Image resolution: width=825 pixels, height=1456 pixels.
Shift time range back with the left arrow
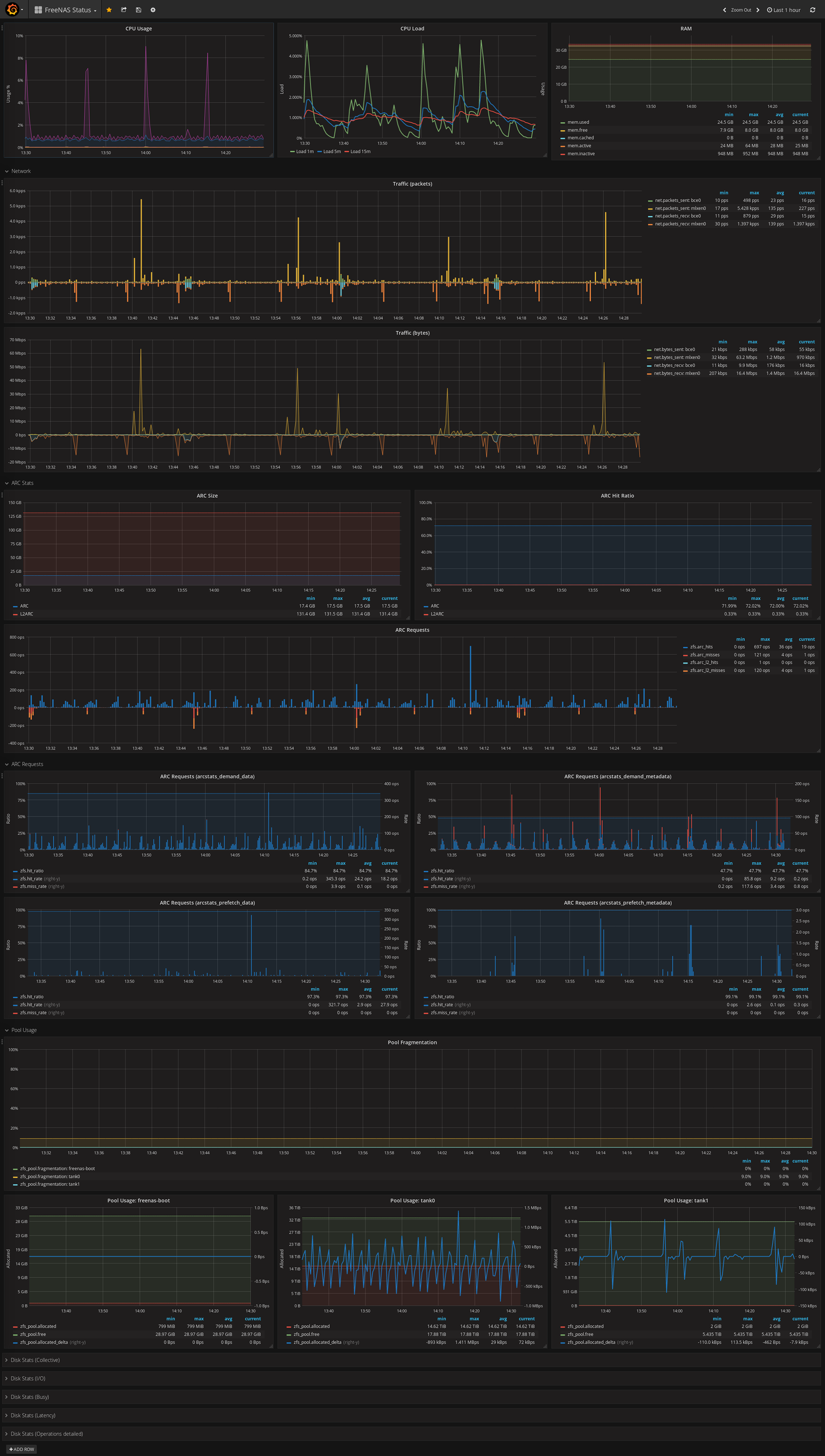point(724,9)
